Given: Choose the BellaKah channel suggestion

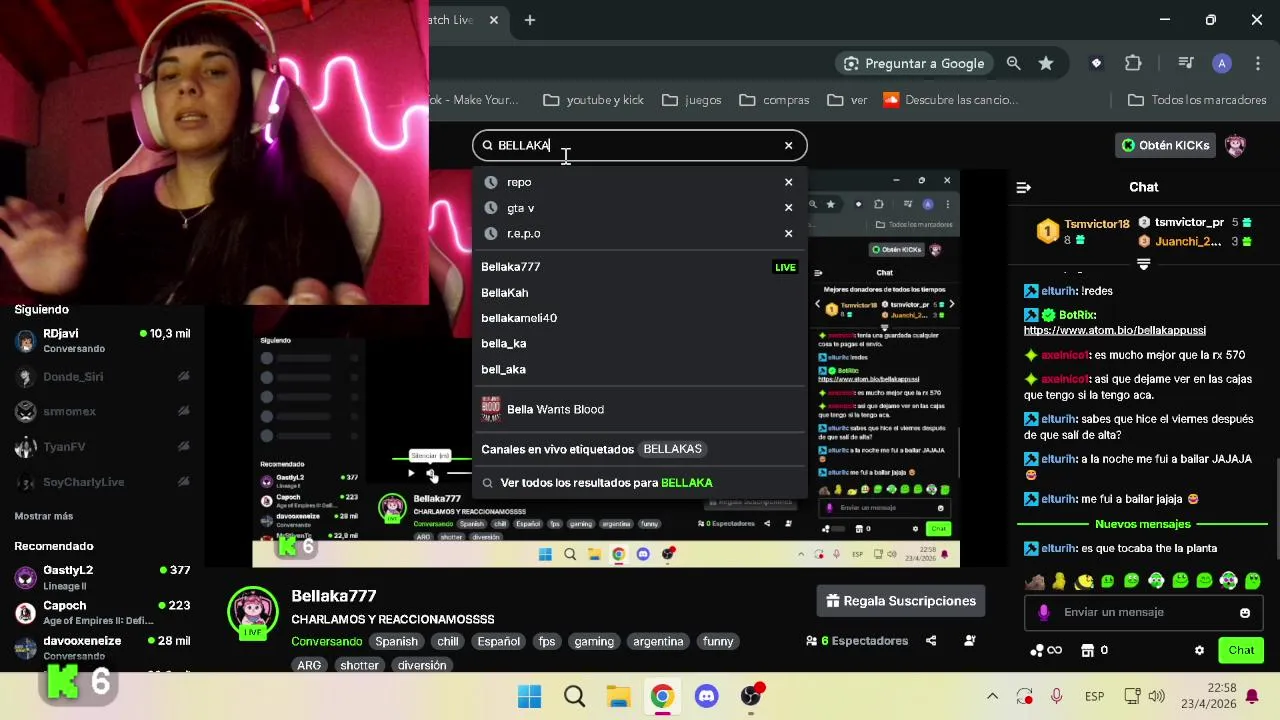Looking at the screenshot, I should [x=640, y=292].
